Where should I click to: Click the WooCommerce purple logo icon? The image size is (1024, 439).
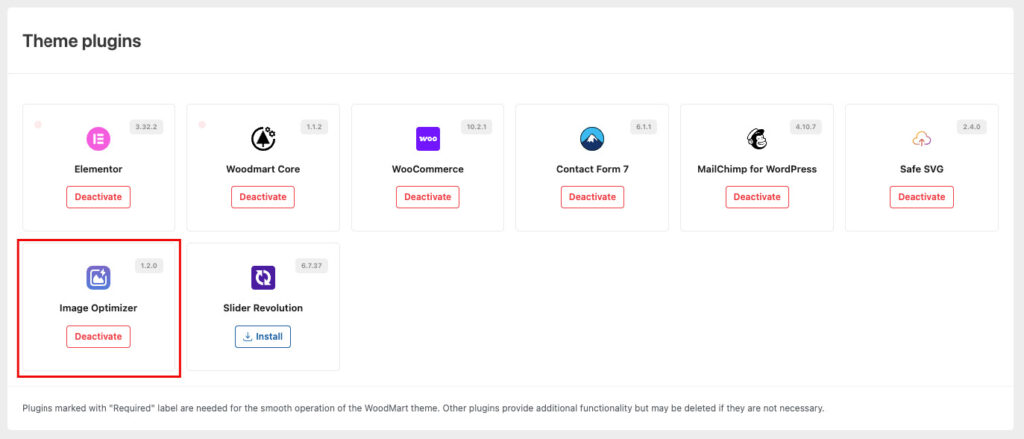[427, 138]
